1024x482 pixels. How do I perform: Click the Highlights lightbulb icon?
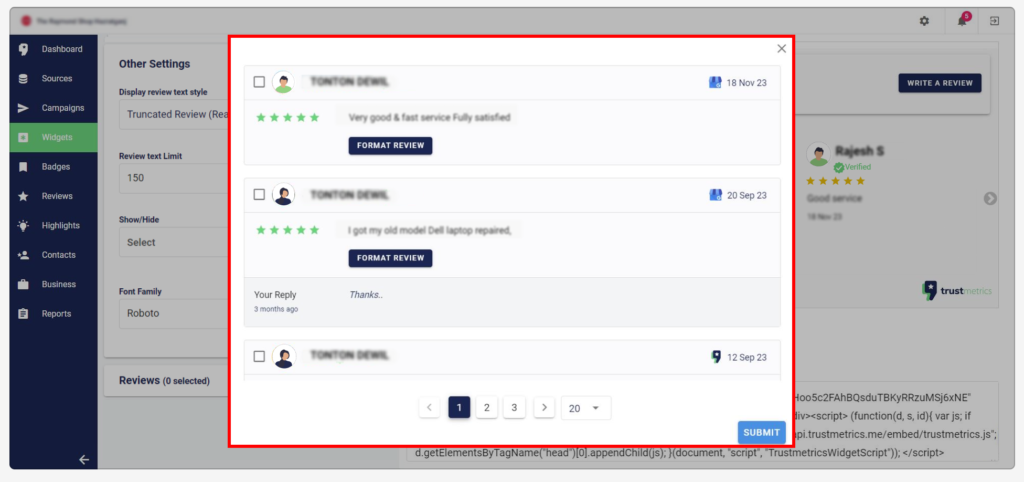coord(24,225)
